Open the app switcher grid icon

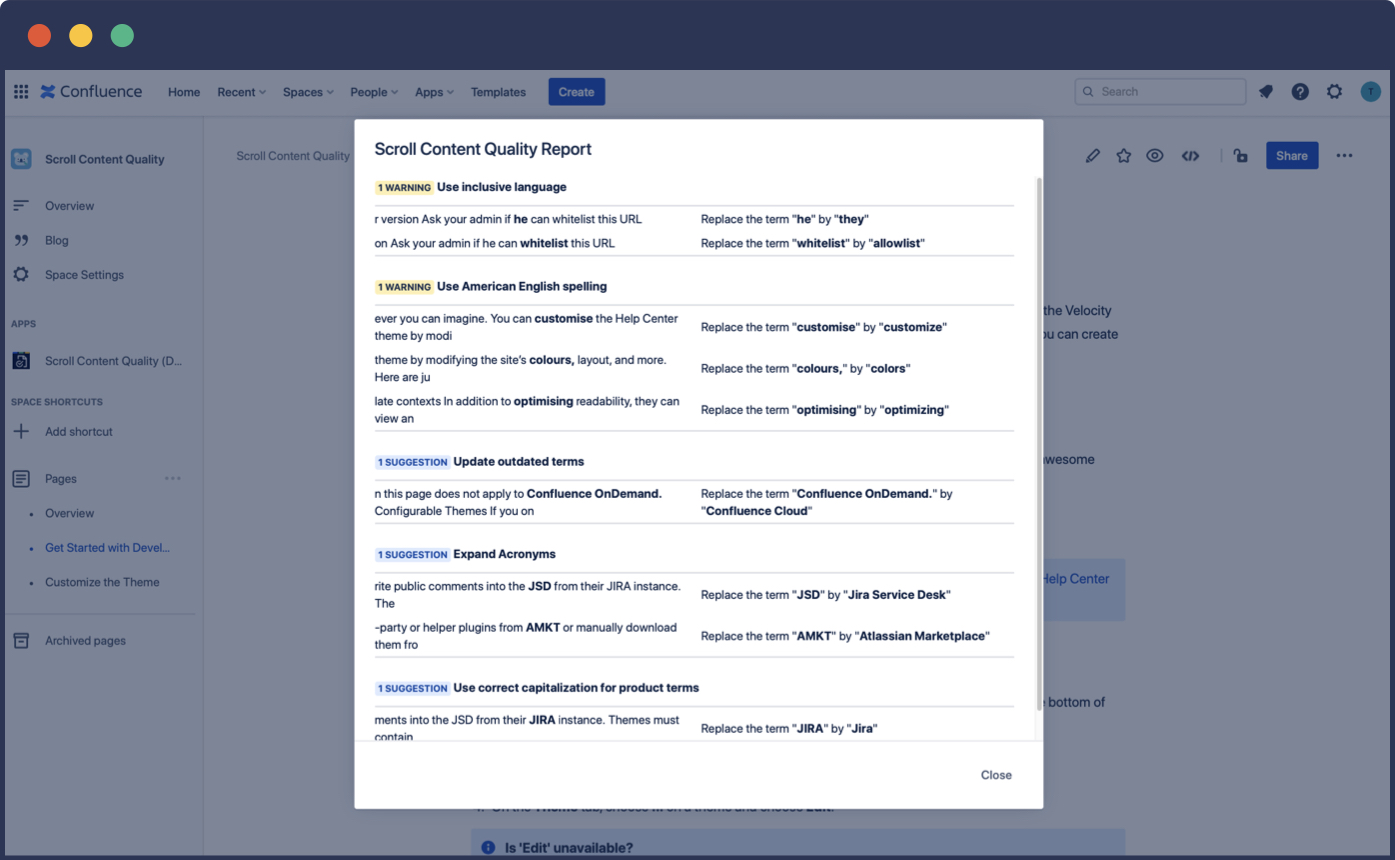coord(20,92)
